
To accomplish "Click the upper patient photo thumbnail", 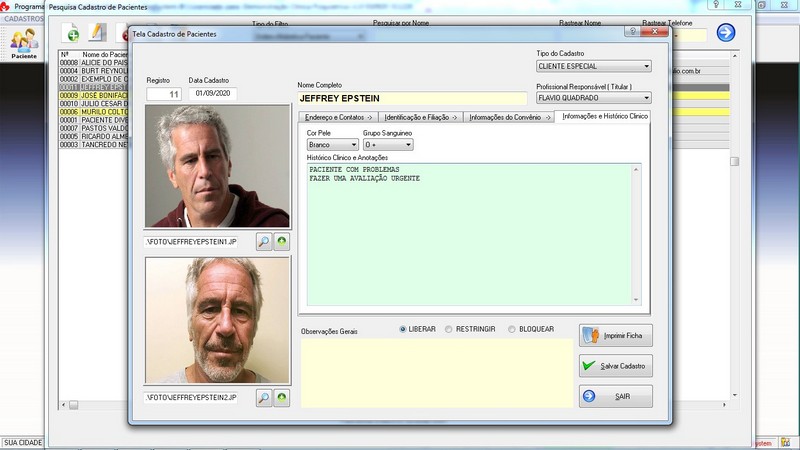I will [217, 166].
